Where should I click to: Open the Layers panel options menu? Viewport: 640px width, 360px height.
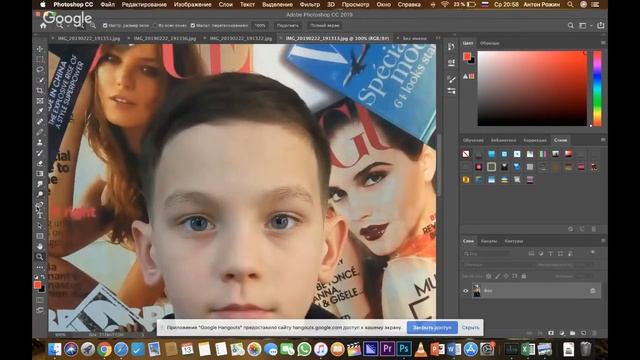pos(603,240)
